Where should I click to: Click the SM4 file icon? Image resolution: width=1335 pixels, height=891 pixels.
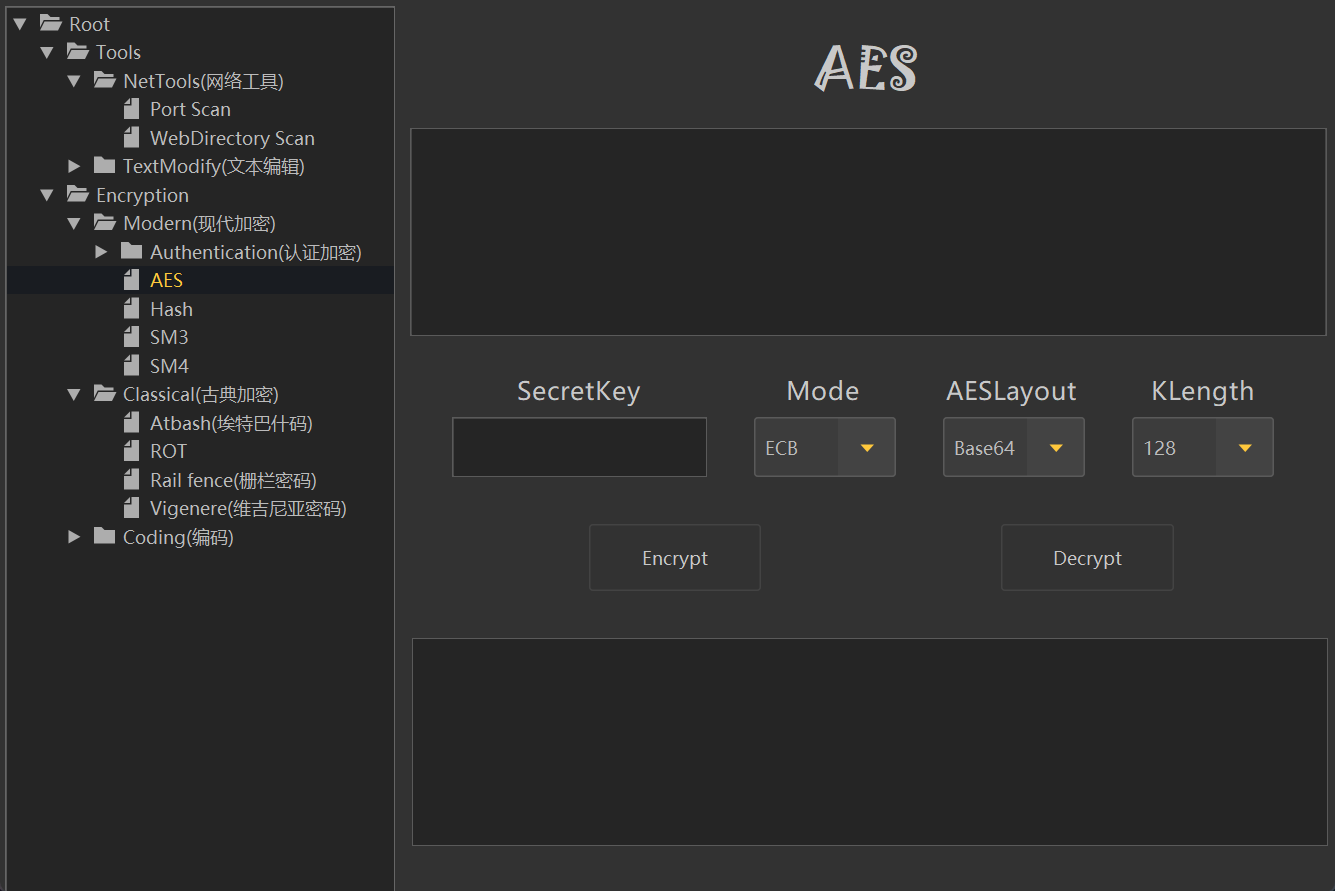coord(131,366)
